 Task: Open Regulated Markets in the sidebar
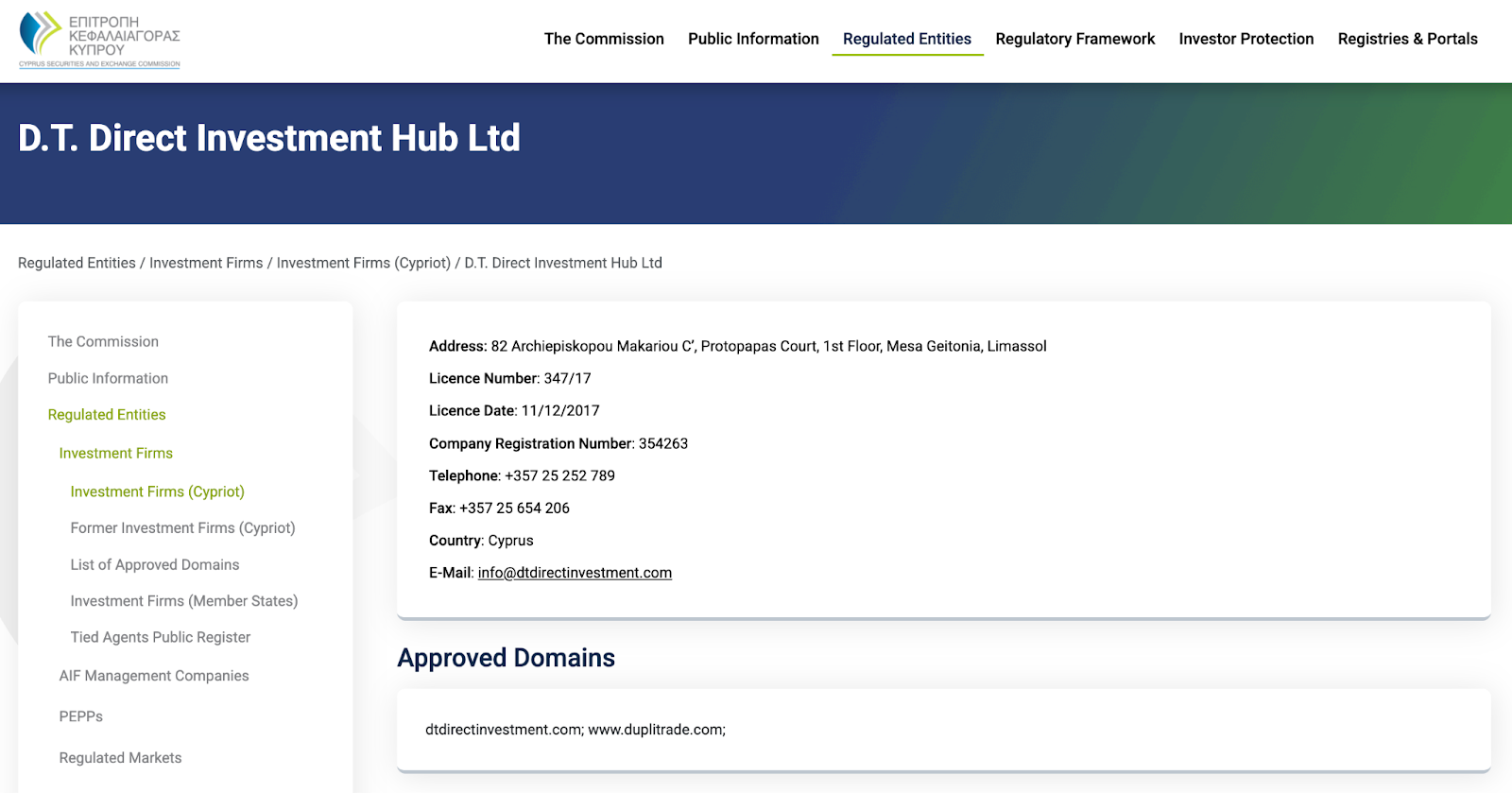(120, 758)
